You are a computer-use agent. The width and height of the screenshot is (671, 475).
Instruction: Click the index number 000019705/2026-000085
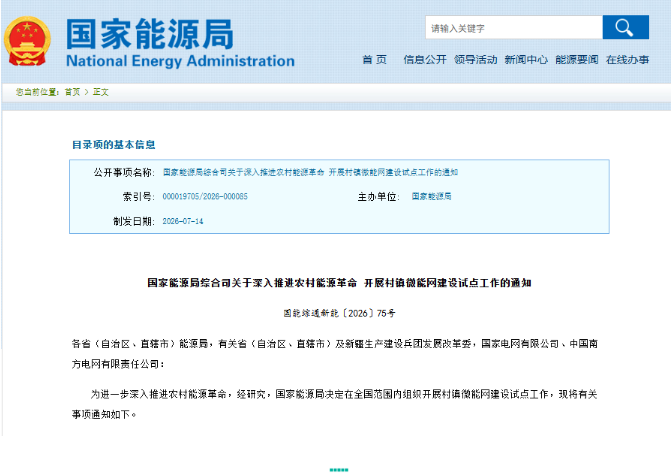click(205, 196)
